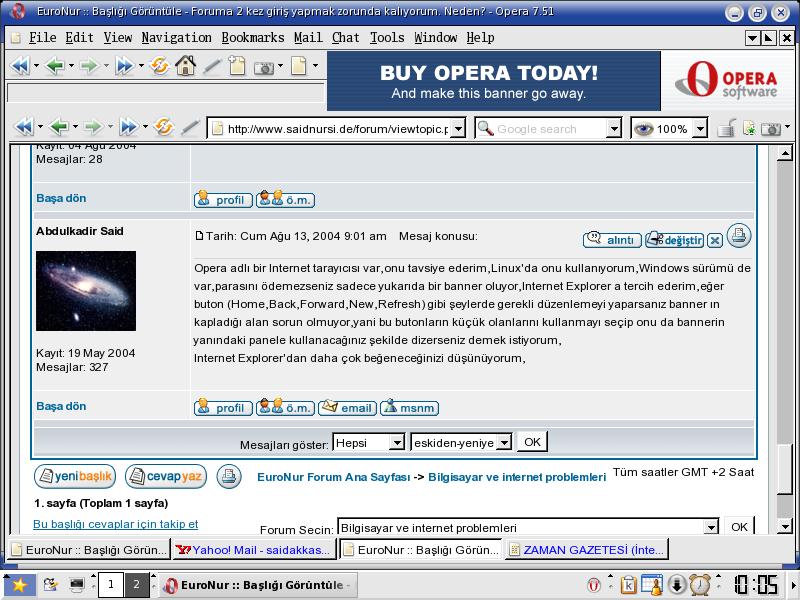The height and width of the screenshot is (600, 800).
Task: Open a new page from top toolbar
Action: coord(237,66)
